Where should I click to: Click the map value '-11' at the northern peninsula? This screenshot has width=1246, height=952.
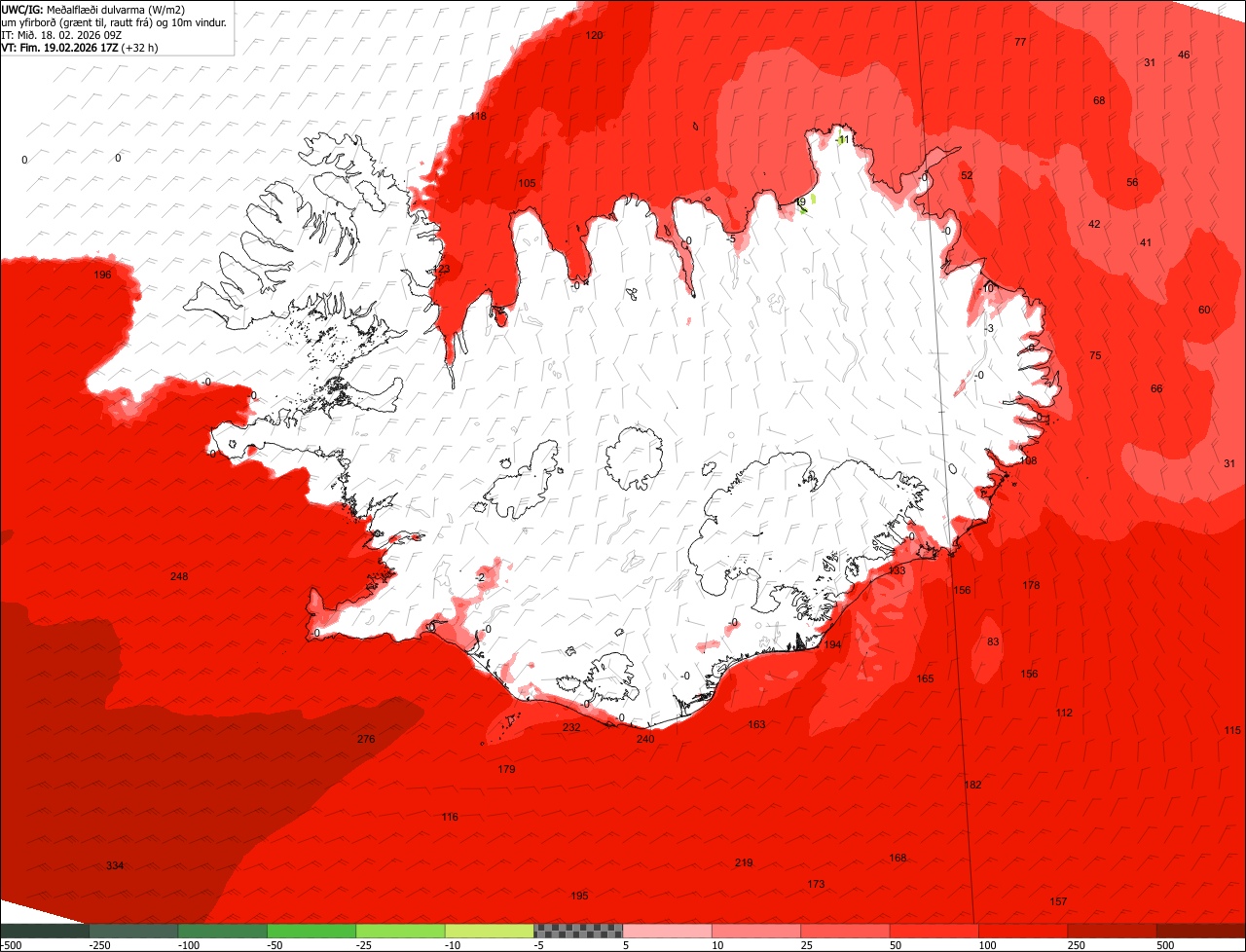(843, 140)
